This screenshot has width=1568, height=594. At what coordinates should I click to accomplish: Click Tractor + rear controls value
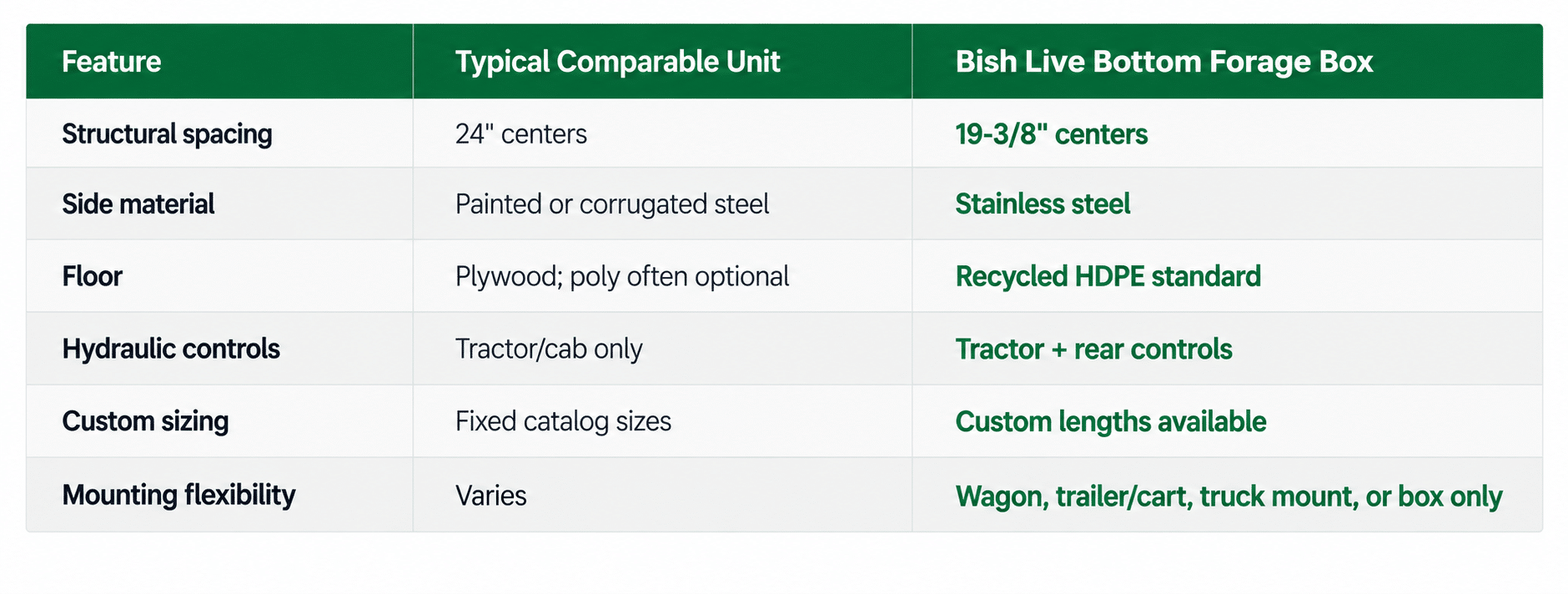click(1093, 349)
